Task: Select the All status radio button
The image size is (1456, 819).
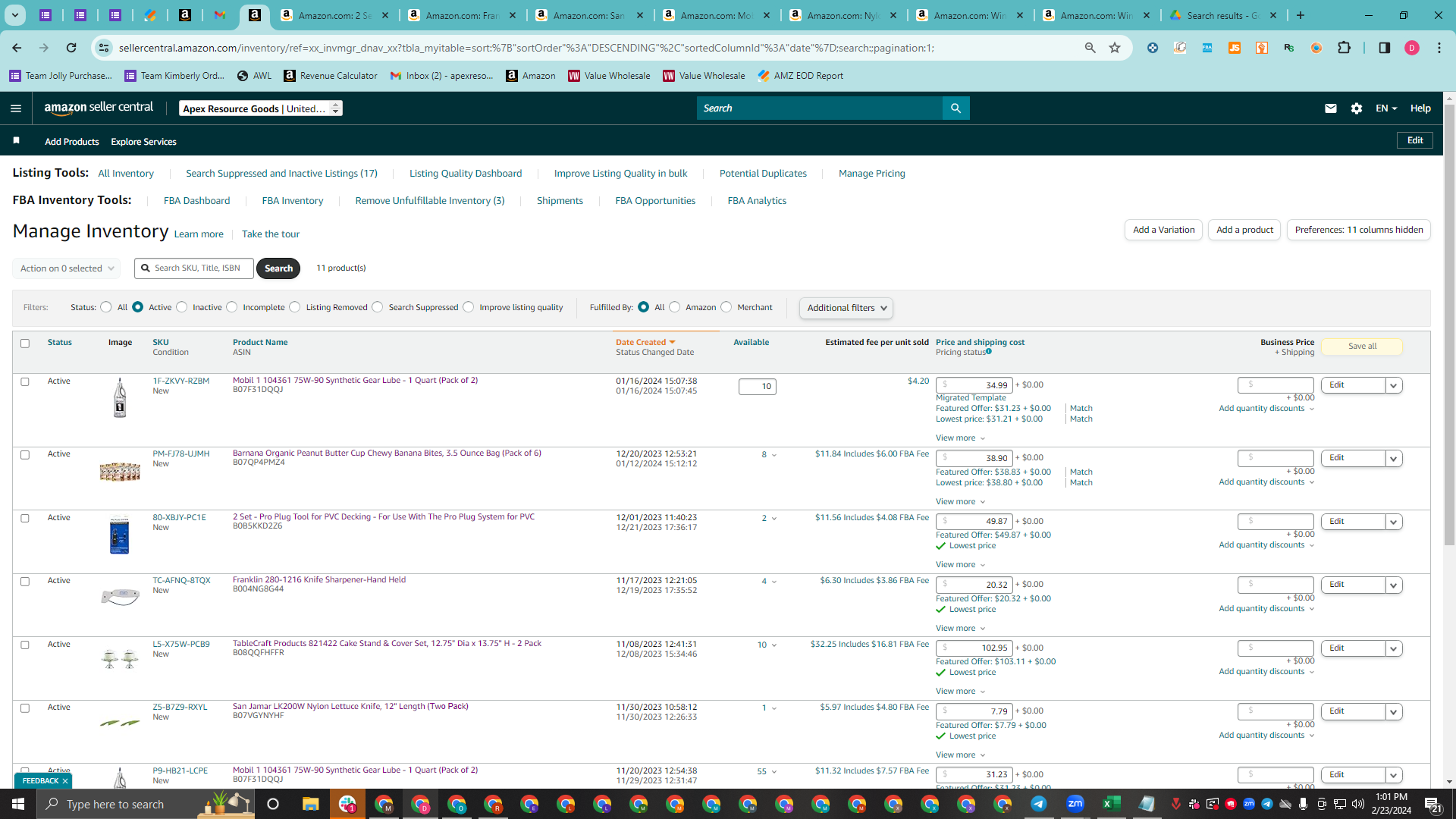Action: (106, 307)
